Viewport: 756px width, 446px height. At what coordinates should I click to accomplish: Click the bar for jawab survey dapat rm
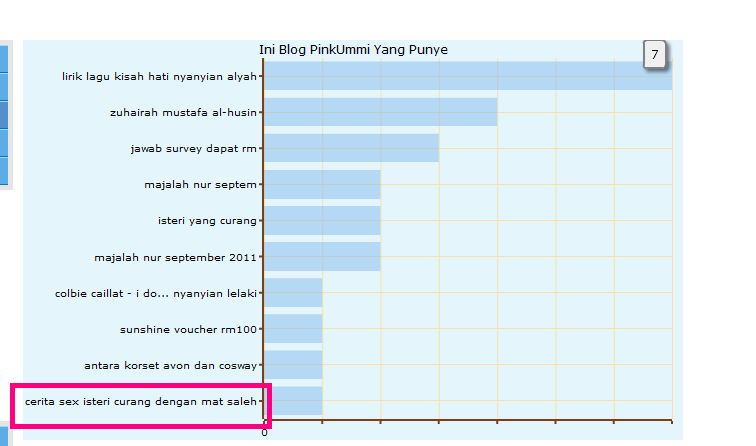coord(351,148)
